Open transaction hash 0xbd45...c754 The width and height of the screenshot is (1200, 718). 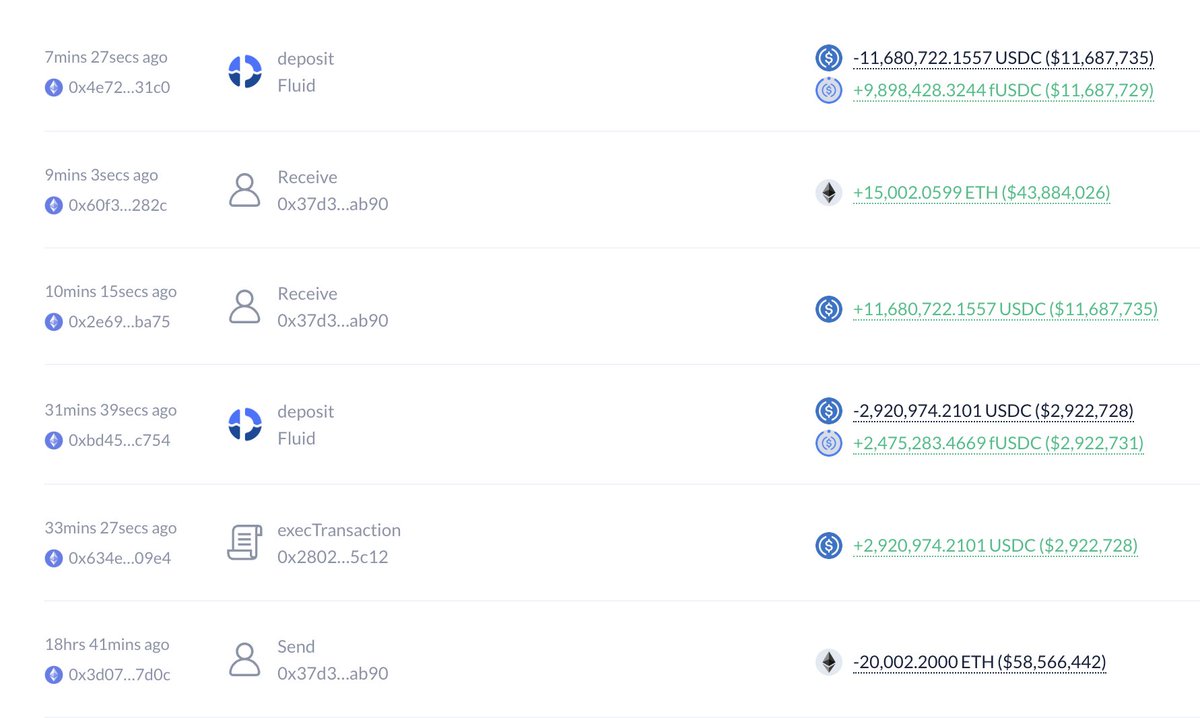(119, 440)
